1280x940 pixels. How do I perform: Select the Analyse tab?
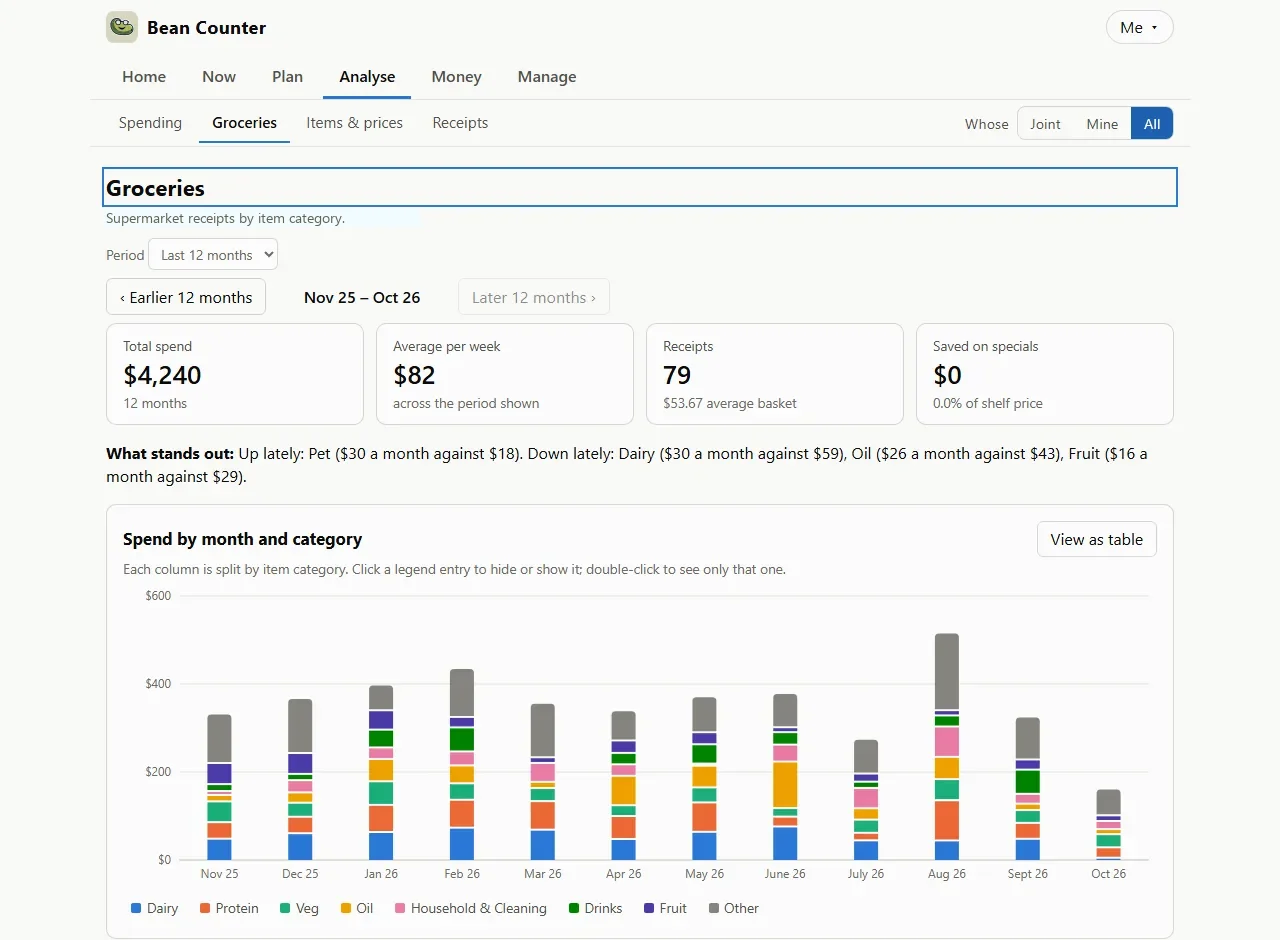(367, 77)
